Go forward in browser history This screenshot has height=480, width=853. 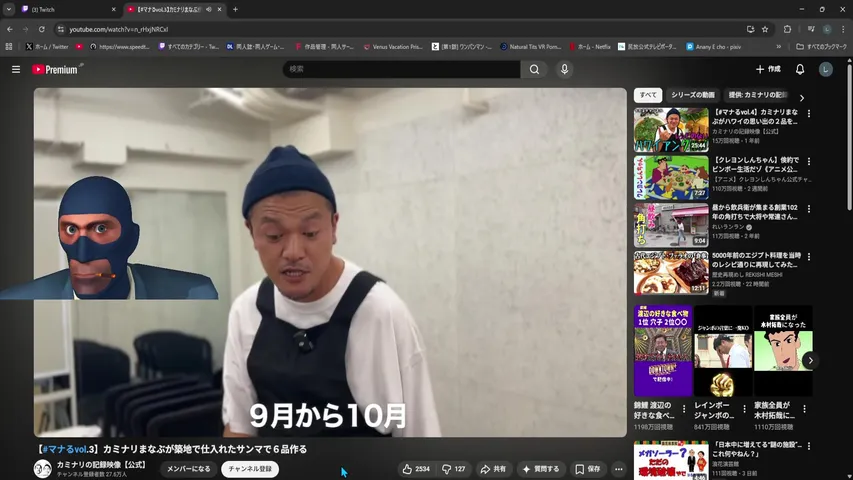(x=26, y=29)
